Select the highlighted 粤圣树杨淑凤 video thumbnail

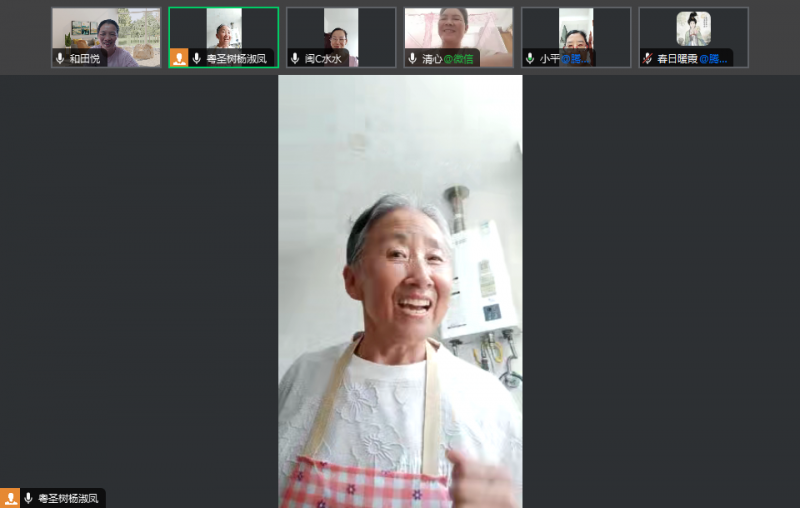223,30
